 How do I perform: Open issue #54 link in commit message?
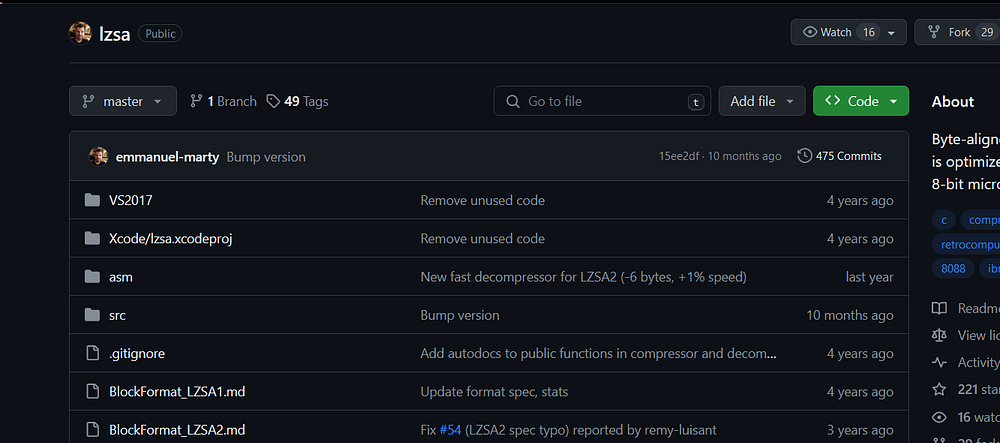(x=450, y=430)
